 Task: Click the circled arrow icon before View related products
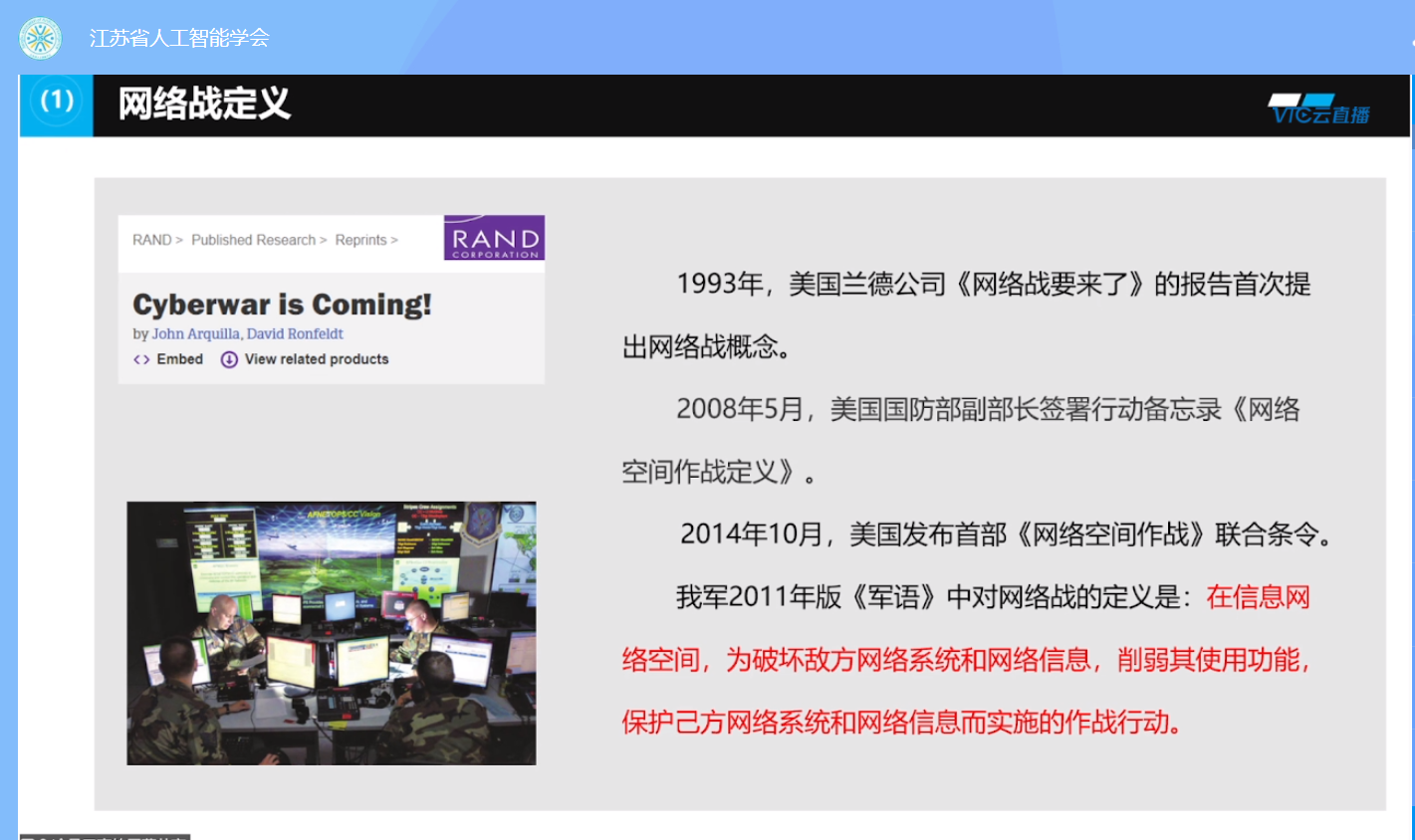click(229, 359)
